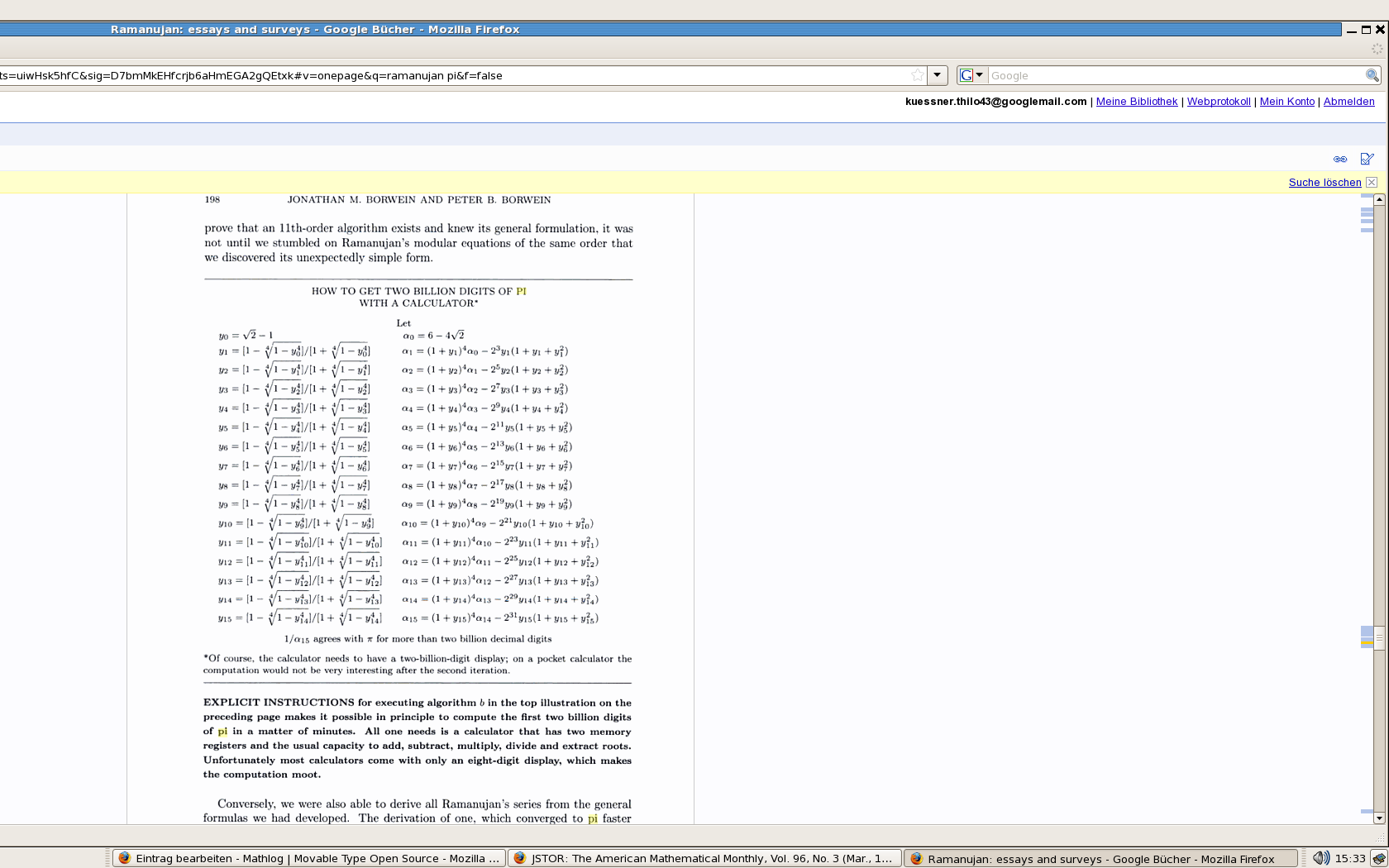Image resolution: width=1389 pixels, height=868 pixels.
Task: Go to Mein Konto
Action: pyautogui.click(x=1286, y=102)
